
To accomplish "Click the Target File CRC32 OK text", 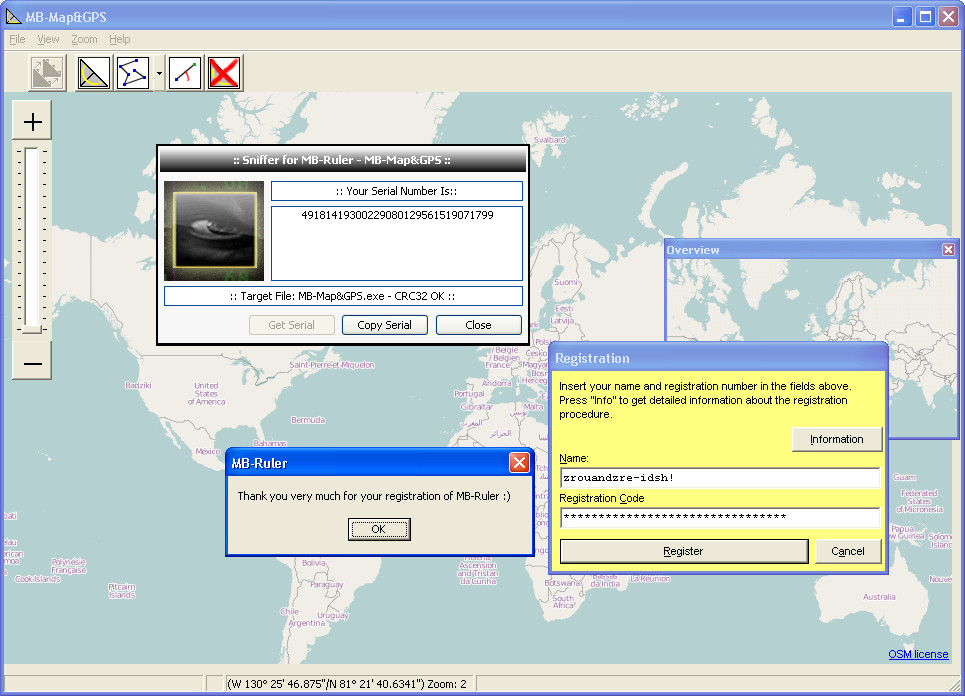I will [343, 296].
